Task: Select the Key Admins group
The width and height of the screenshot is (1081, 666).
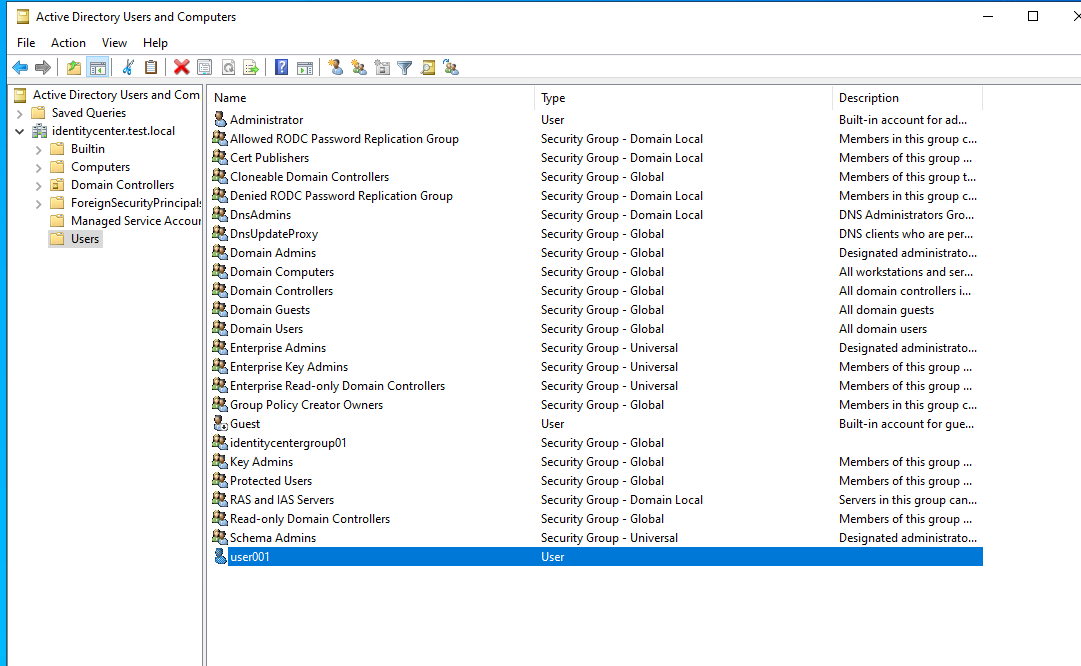Action: click(x=261, y=462)
